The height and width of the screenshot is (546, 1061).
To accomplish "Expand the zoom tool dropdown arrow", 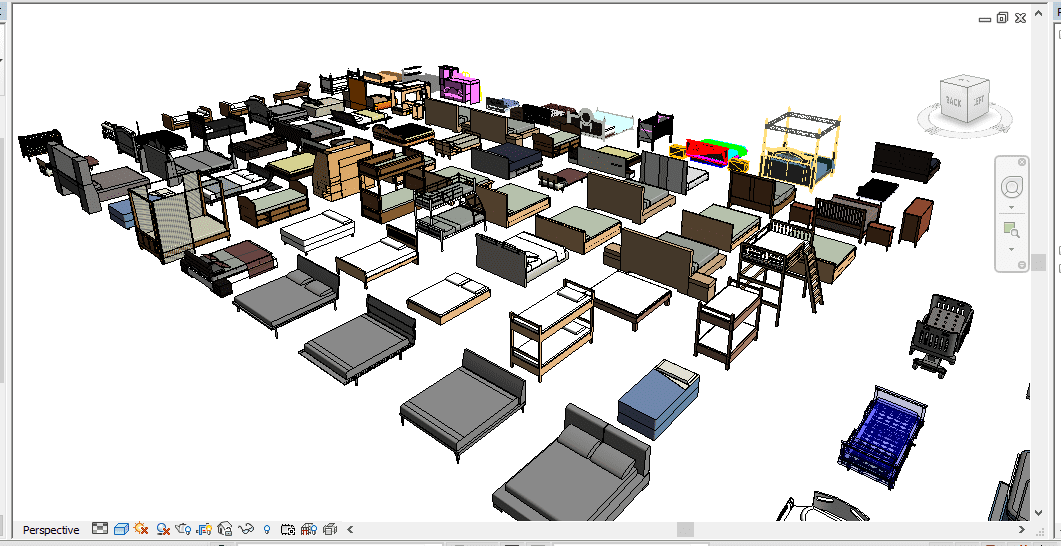I will pyautogui.click(x=1011, y=248).
